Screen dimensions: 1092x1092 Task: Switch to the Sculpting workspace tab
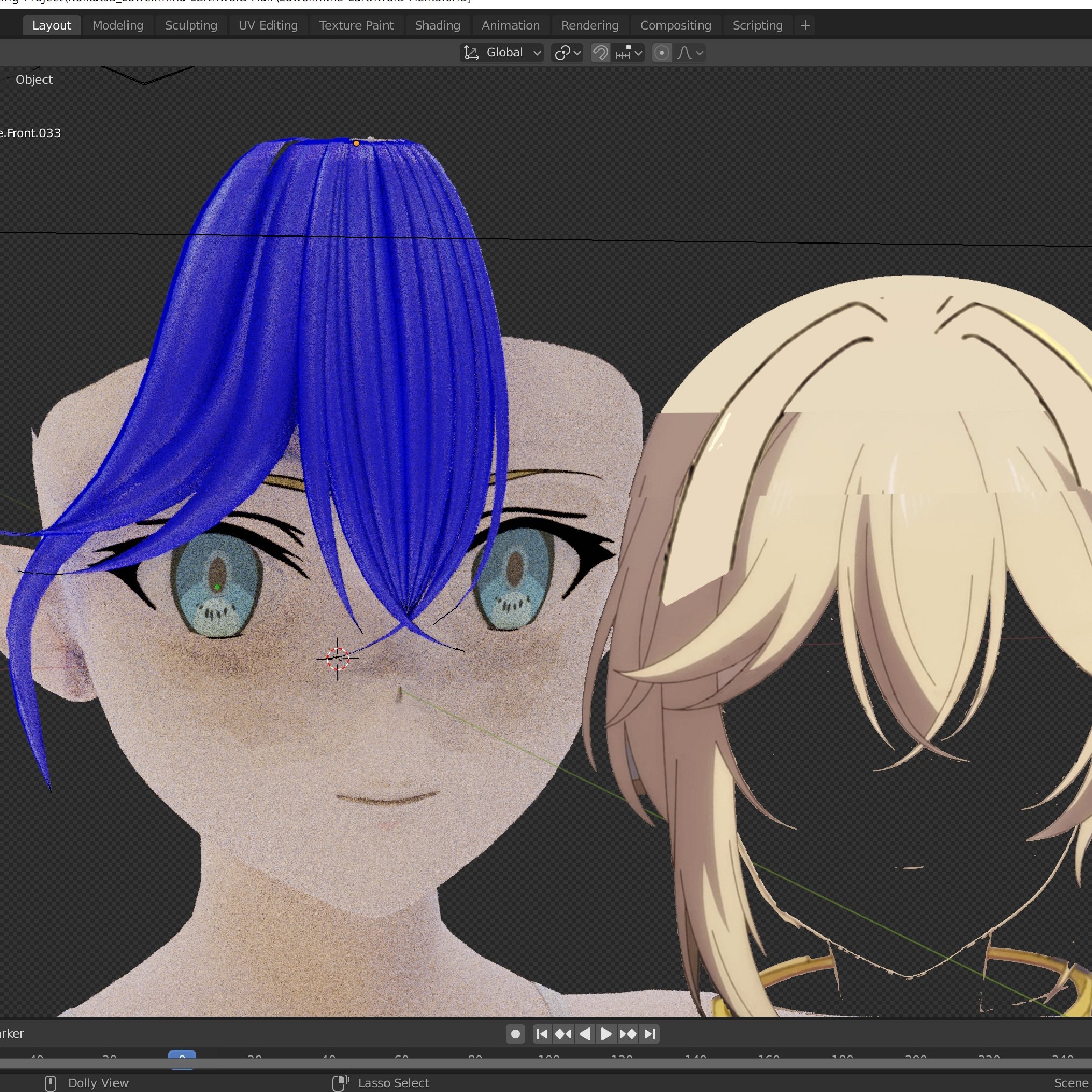191,25
